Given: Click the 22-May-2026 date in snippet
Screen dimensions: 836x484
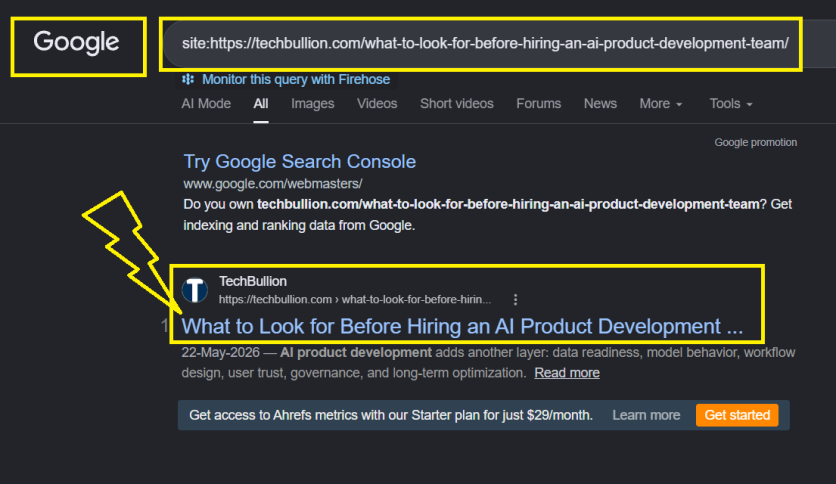Looking at the screenshot, I should coord(220,352).
